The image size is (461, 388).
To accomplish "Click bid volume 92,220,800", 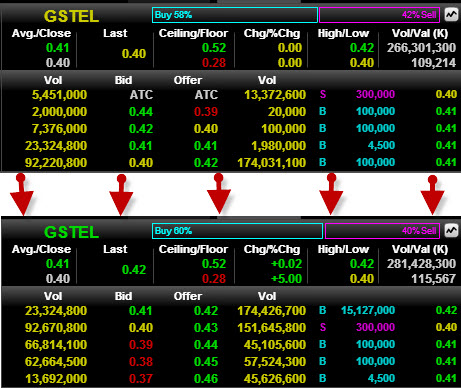I will pyautogui.click(x=56, y=163).
